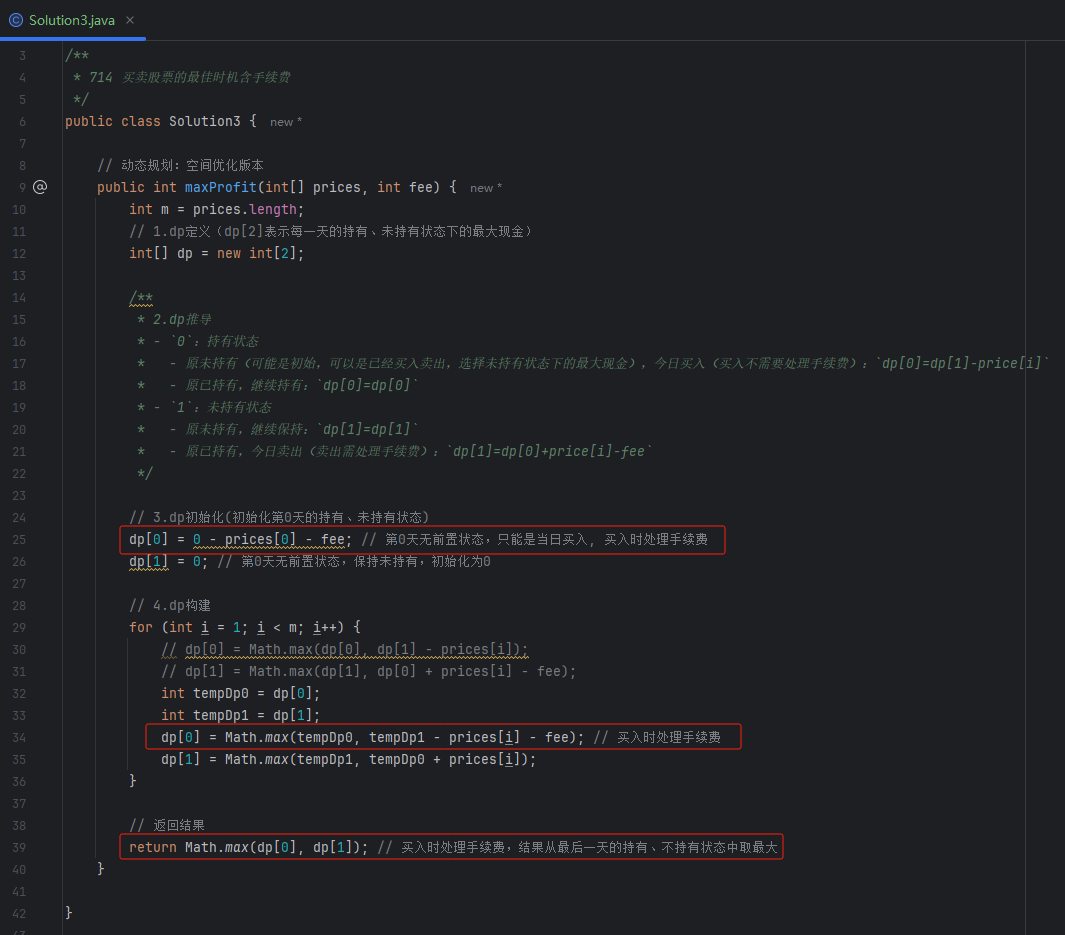
Task: Select the Solution3.java tab
Action: tap(71, 20)
